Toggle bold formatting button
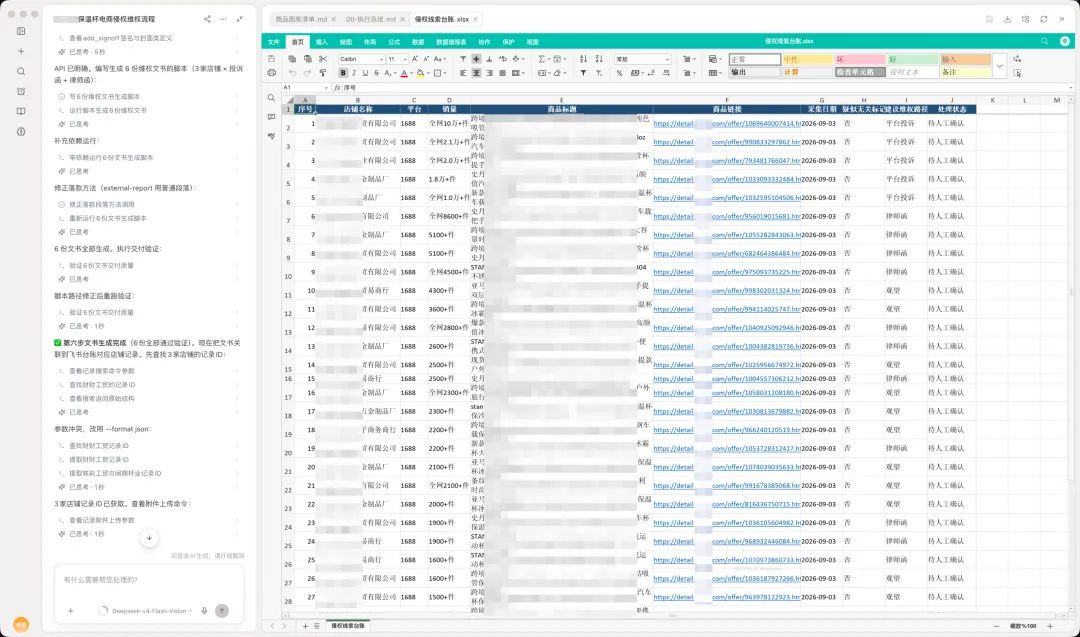Screen dimensions: 1080x637 pos(343,73)
